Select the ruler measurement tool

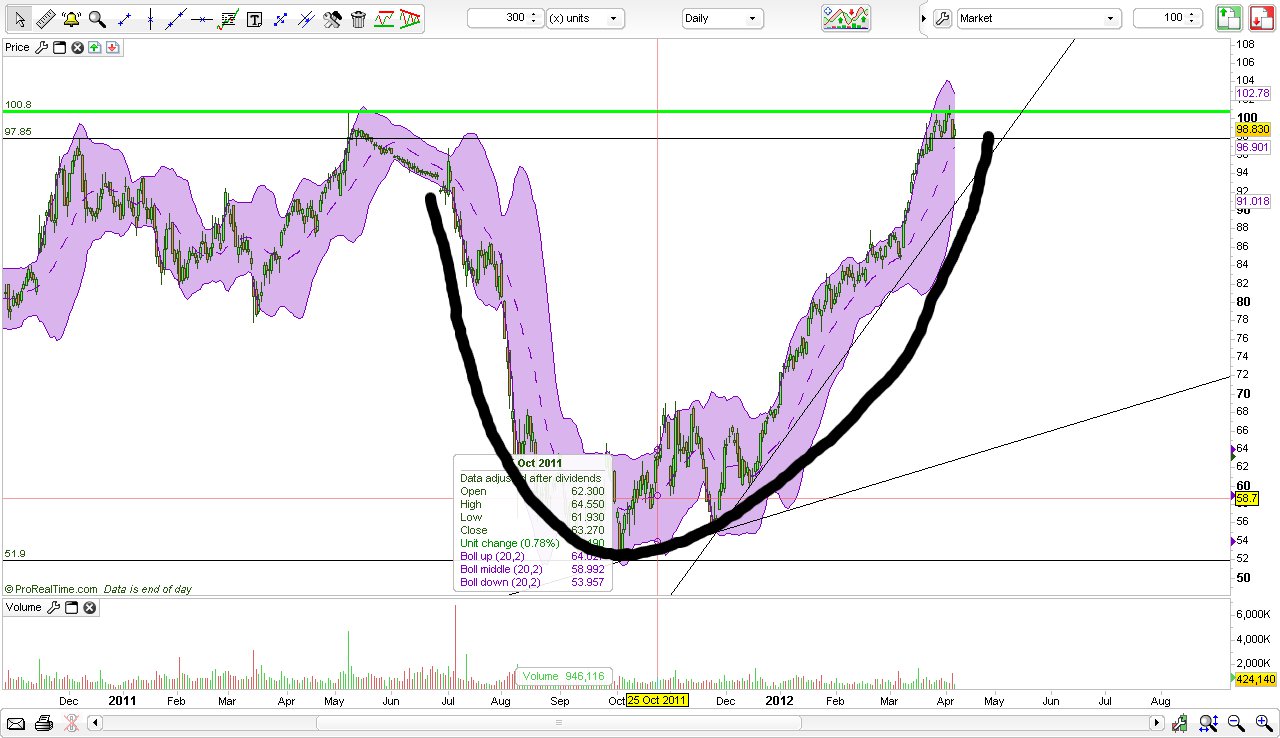tap(45, 18)
